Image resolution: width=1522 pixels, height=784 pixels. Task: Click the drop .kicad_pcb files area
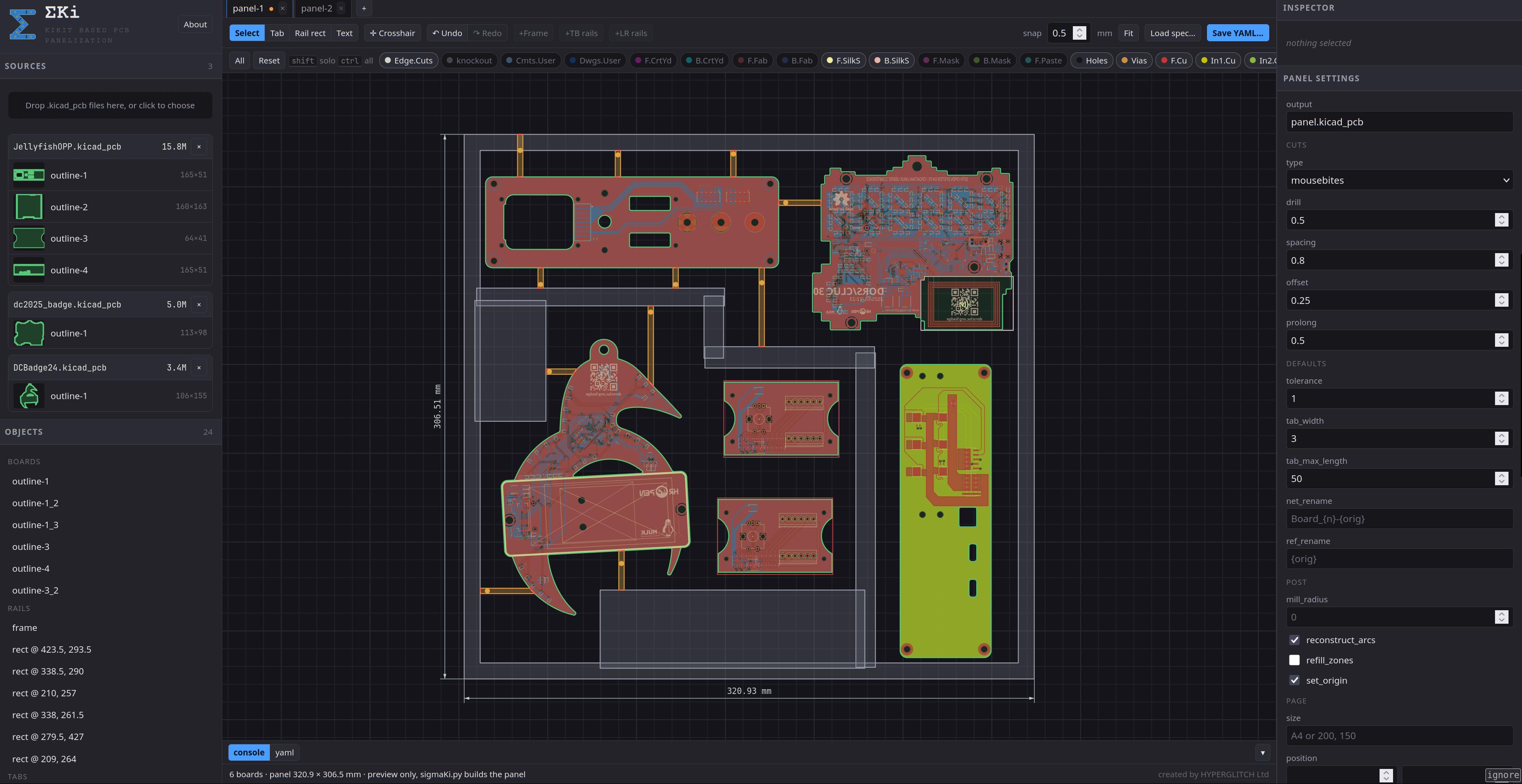(x=110, y=105)
